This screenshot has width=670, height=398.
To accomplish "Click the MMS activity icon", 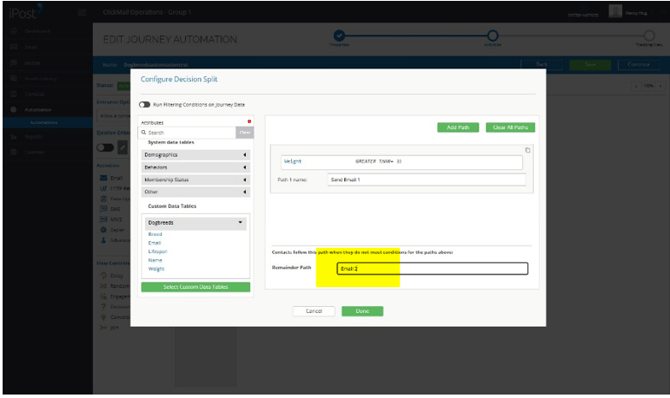I will [103, 219].
